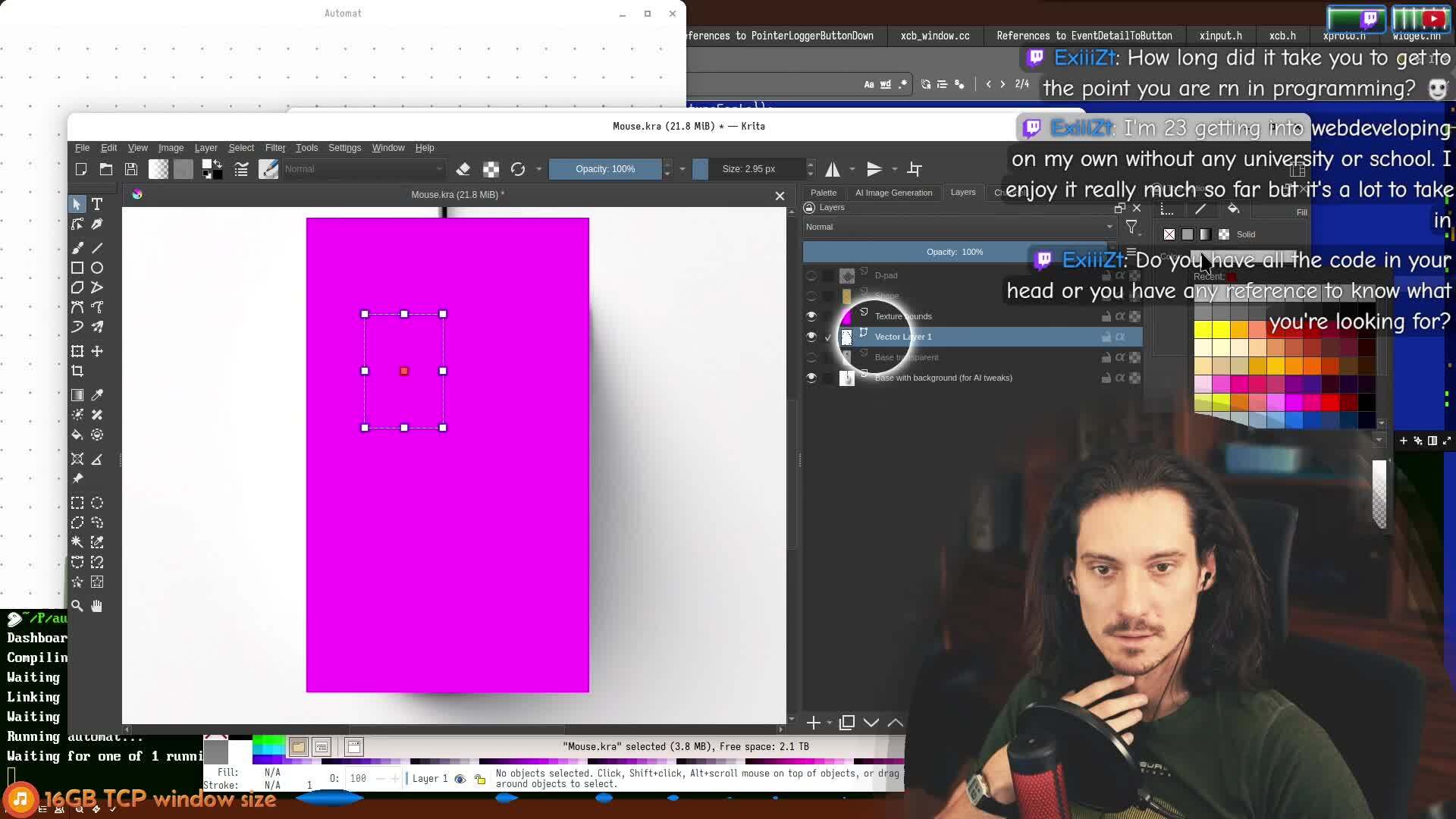Image resolution: width=1456 pixels, height=819 pixels.
Task: Pick the yellow swatch in palette
Action: [1203, 330]
